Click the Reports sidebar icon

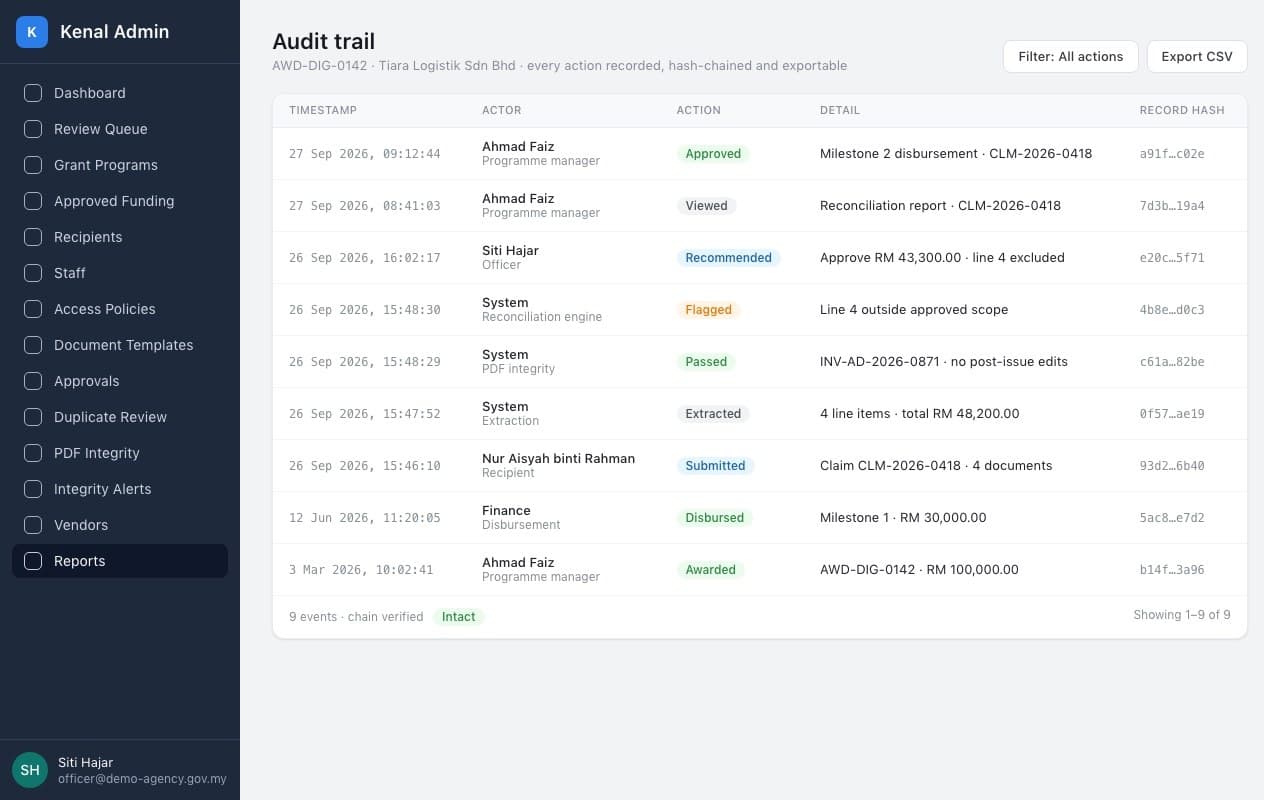coord(33,561)
